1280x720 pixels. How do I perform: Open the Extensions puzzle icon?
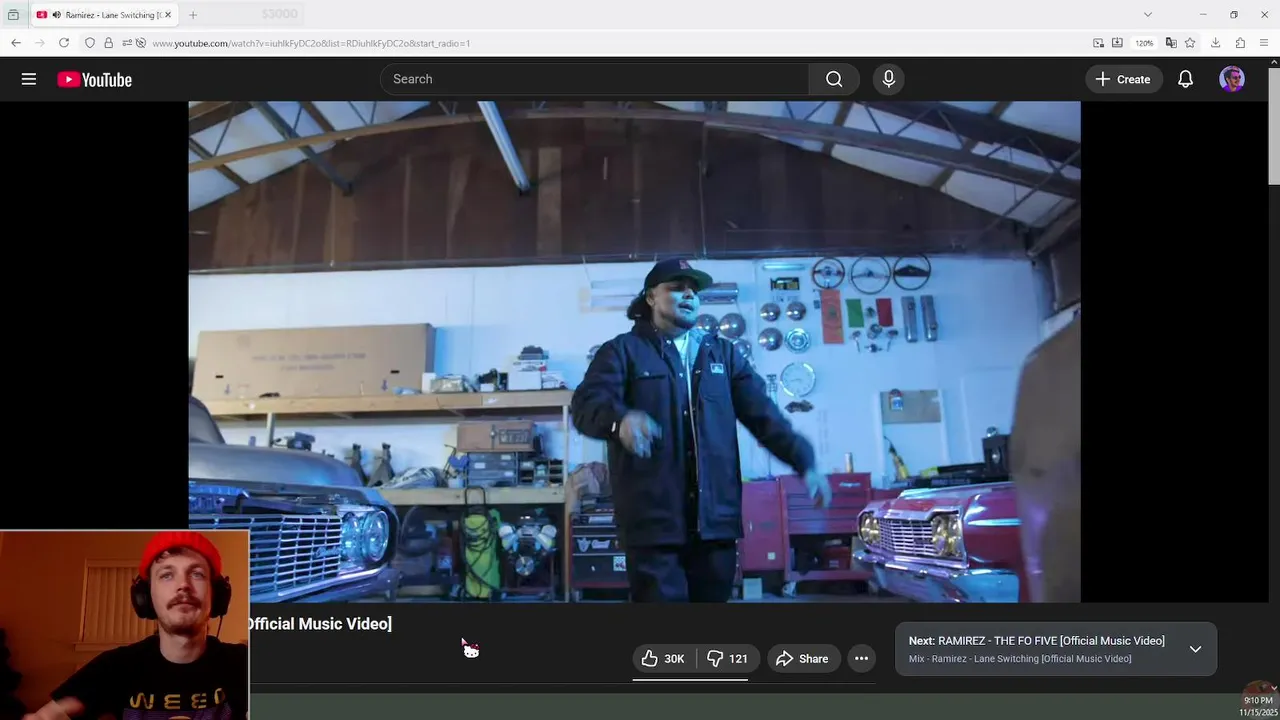[1240, 43]
